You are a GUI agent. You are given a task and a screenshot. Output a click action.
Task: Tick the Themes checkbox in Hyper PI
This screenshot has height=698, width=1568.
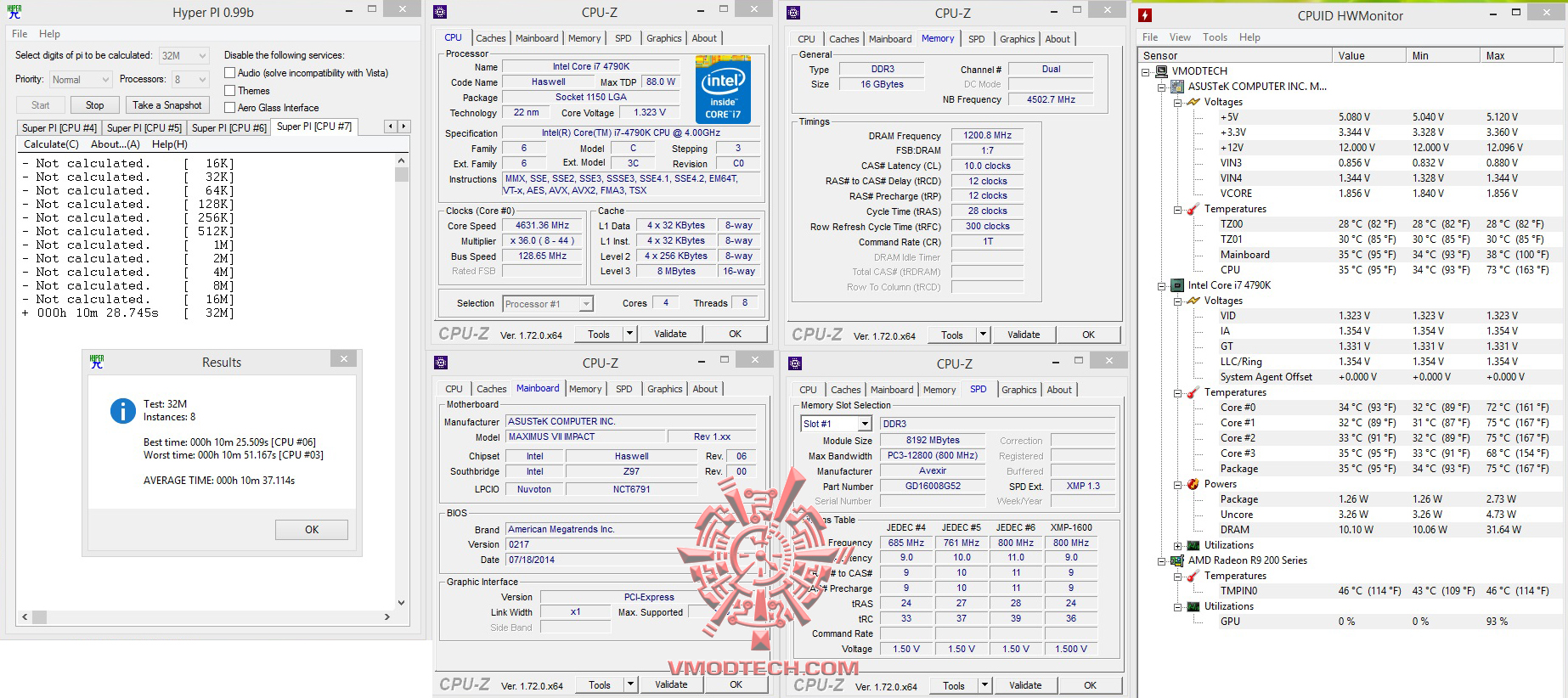[229, 91]
